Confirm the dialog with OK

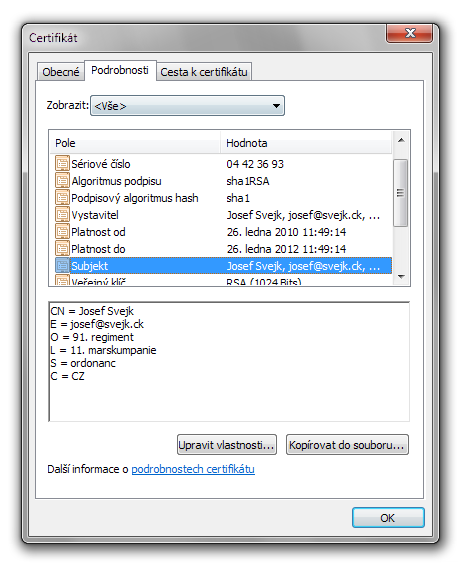click(x=388, y=517)
